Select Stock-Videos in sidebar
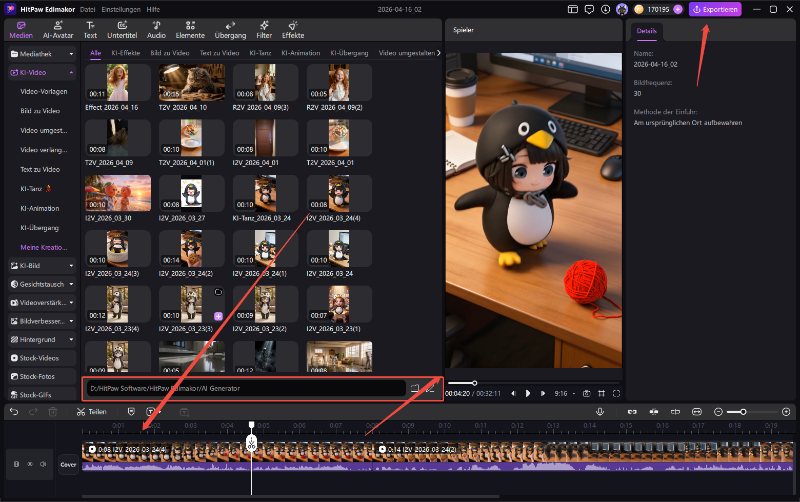 42,358
